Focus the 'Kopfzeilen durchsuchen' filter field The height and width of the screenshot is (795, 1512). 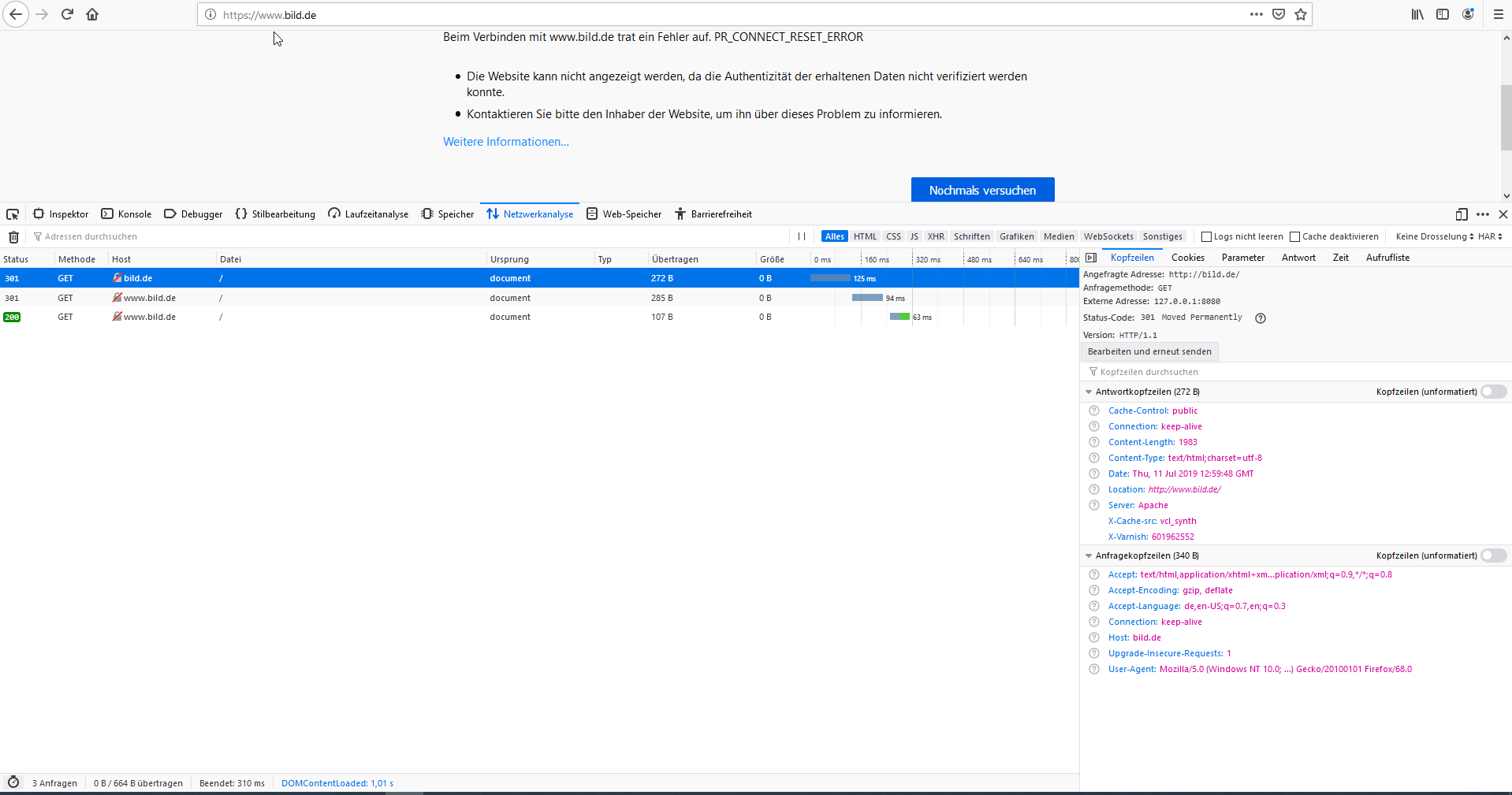coord(1297,372)
